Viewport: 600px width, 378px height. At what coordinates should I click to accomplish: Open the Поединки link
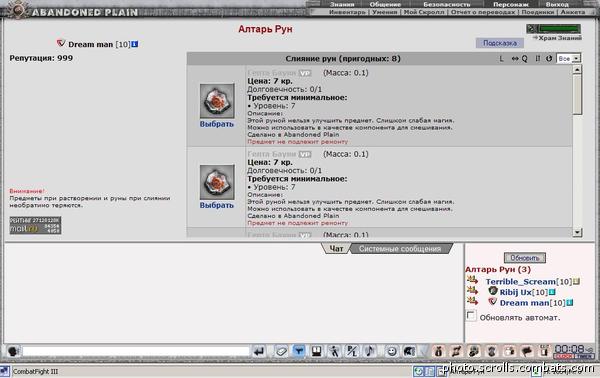537,12
